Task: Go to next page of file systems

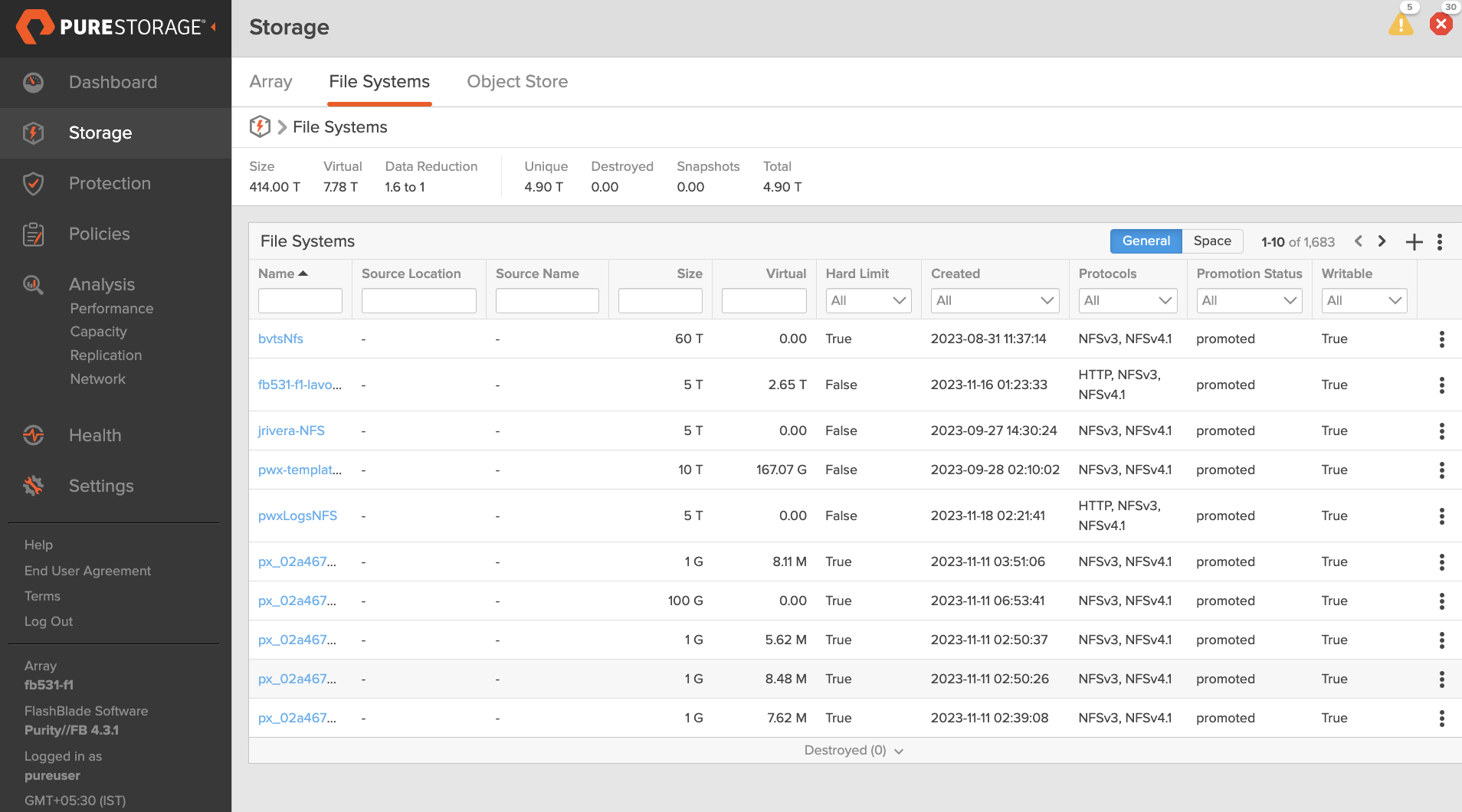Action: tap(1382, 241)
